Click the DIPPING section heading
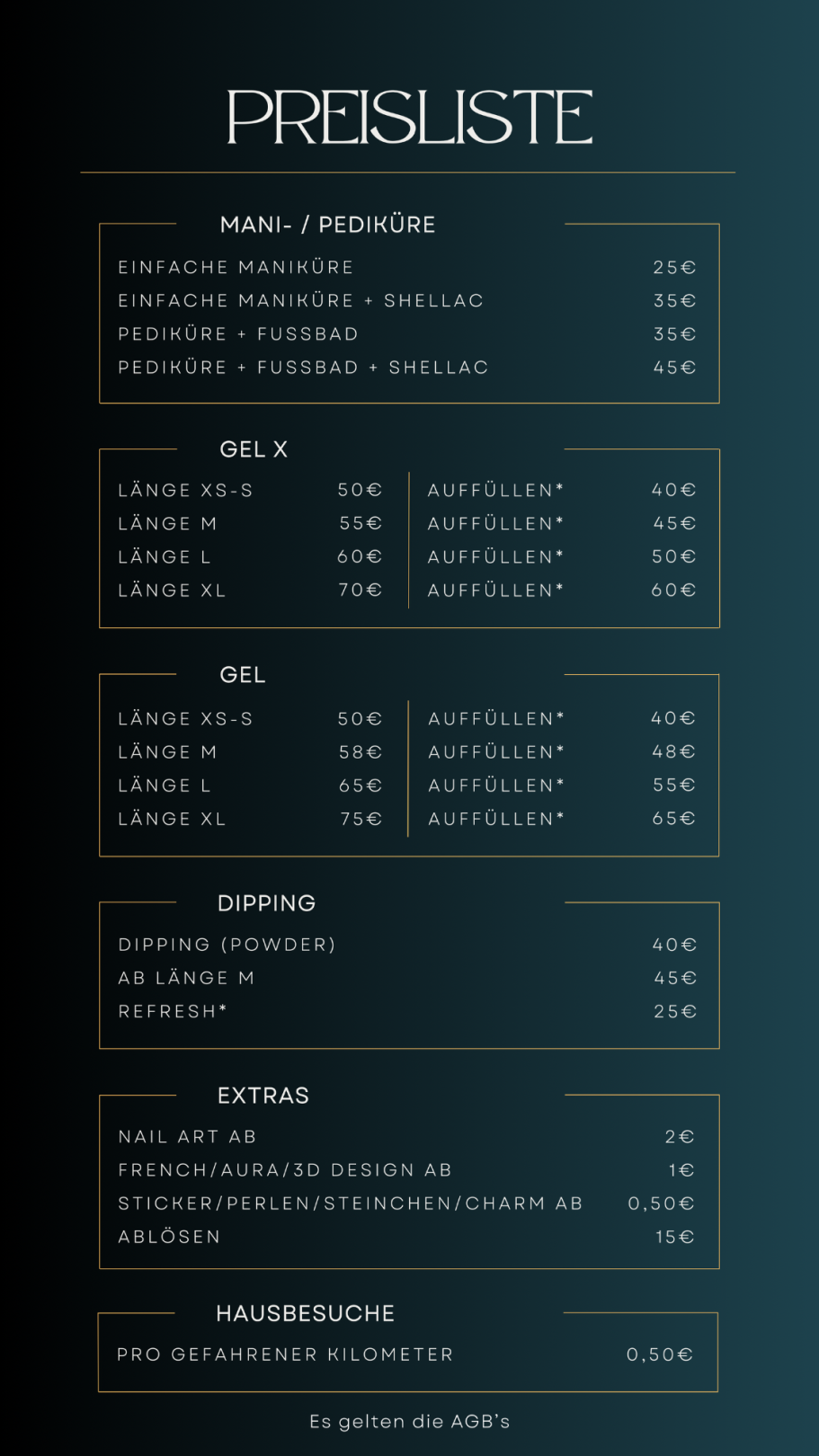The image size is (819, 1456). point(267,903)
